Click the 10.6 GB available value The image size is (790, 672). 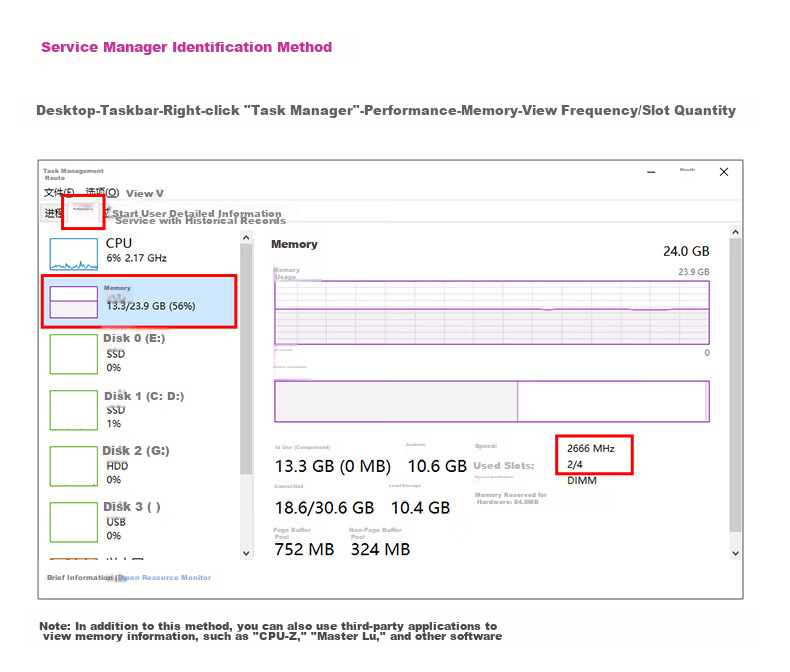(x=437, y=466)
